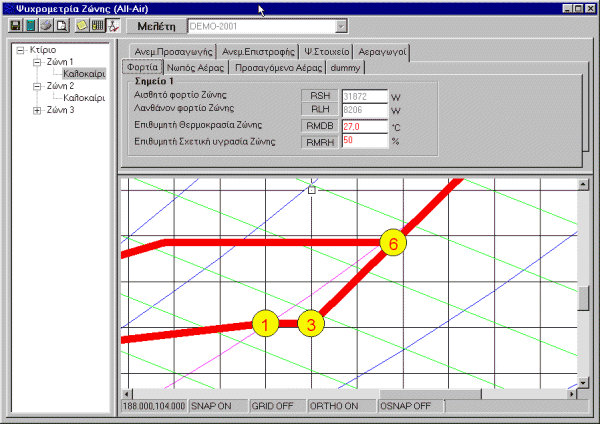The height and width of the screenshot is (424, 600).
Task: Open the Αεραγωγοί tab
Action: 380,52
